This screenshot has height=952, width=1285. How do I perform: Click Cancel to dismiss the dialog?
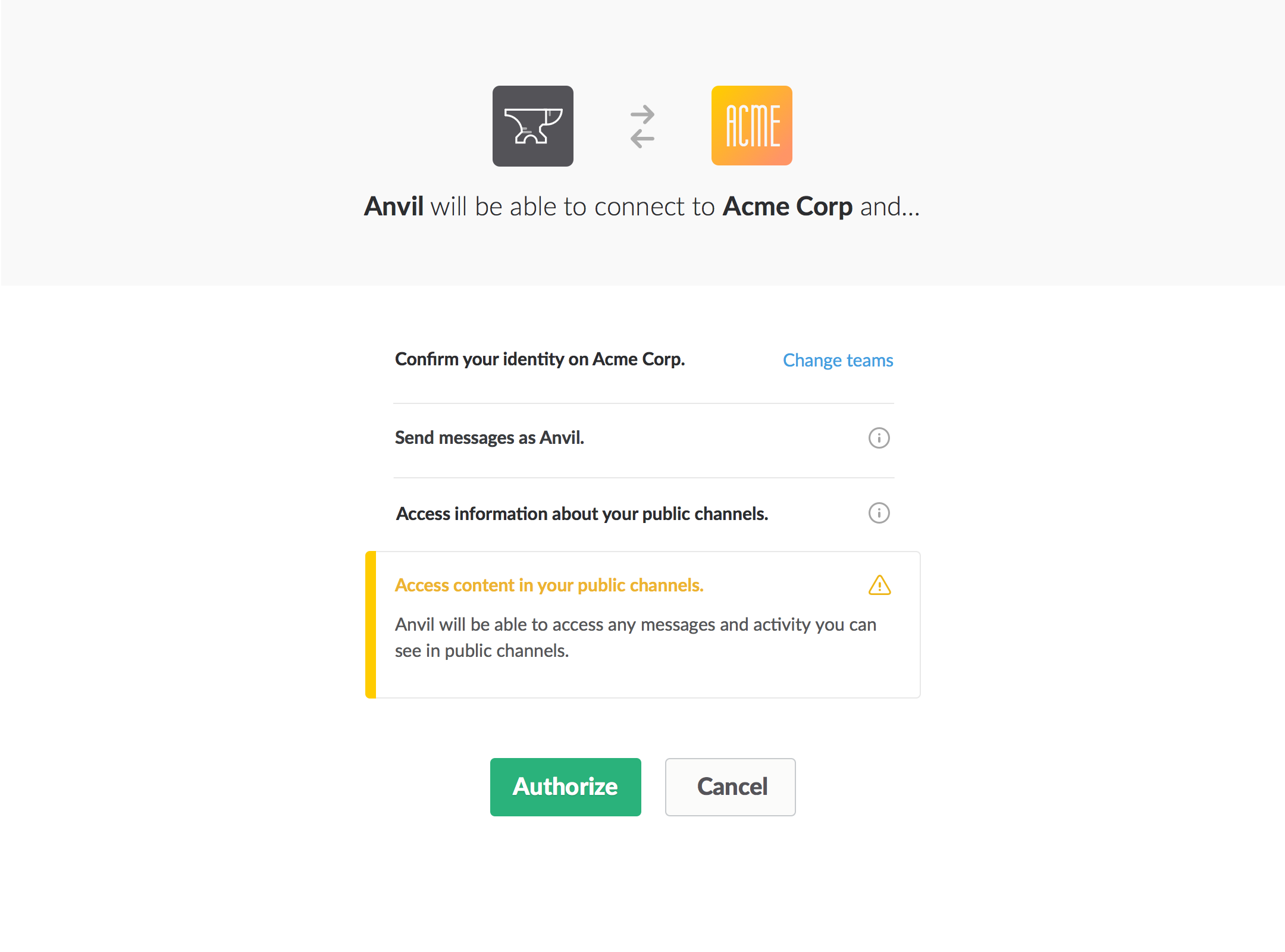[x=732, y=787]
